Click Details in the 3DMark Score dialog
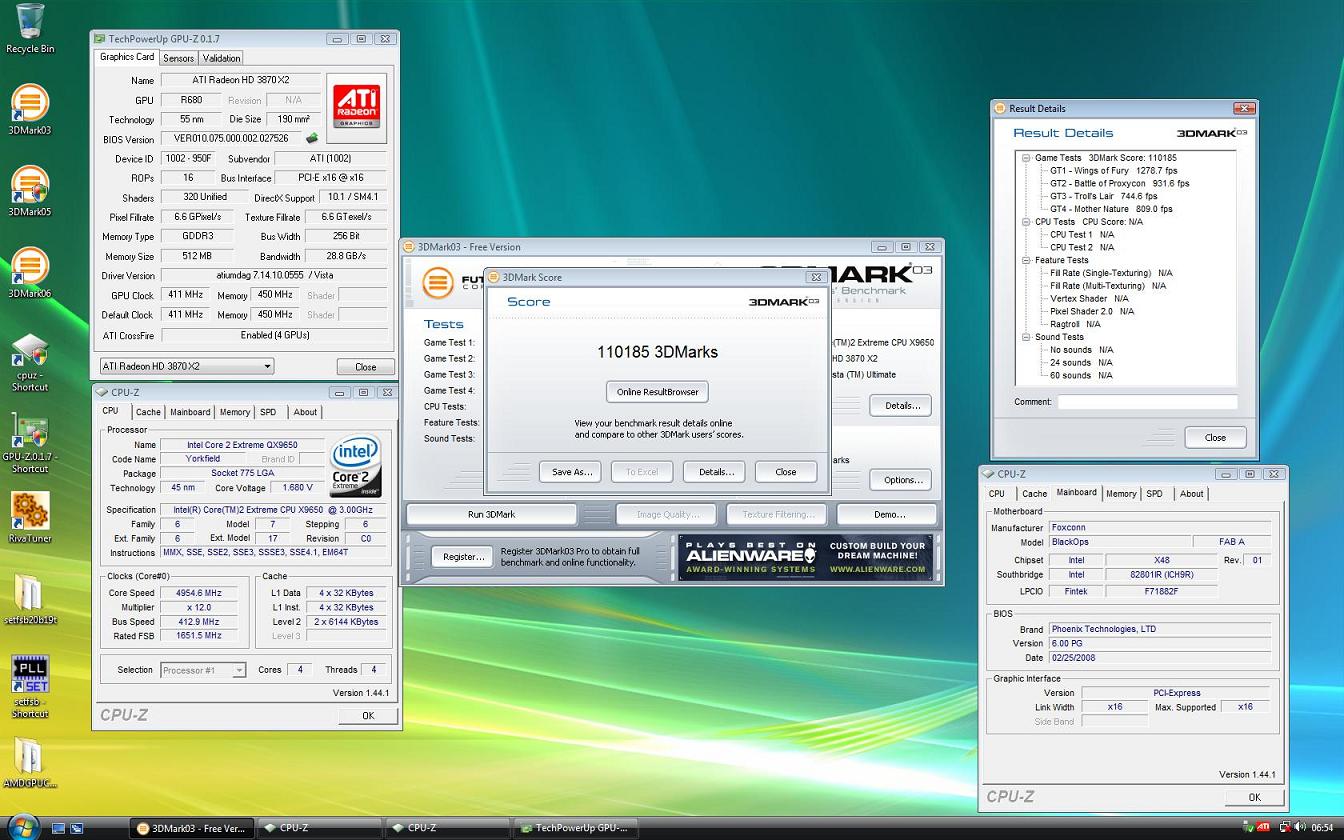1344x840 pixels. pos(715,472)
